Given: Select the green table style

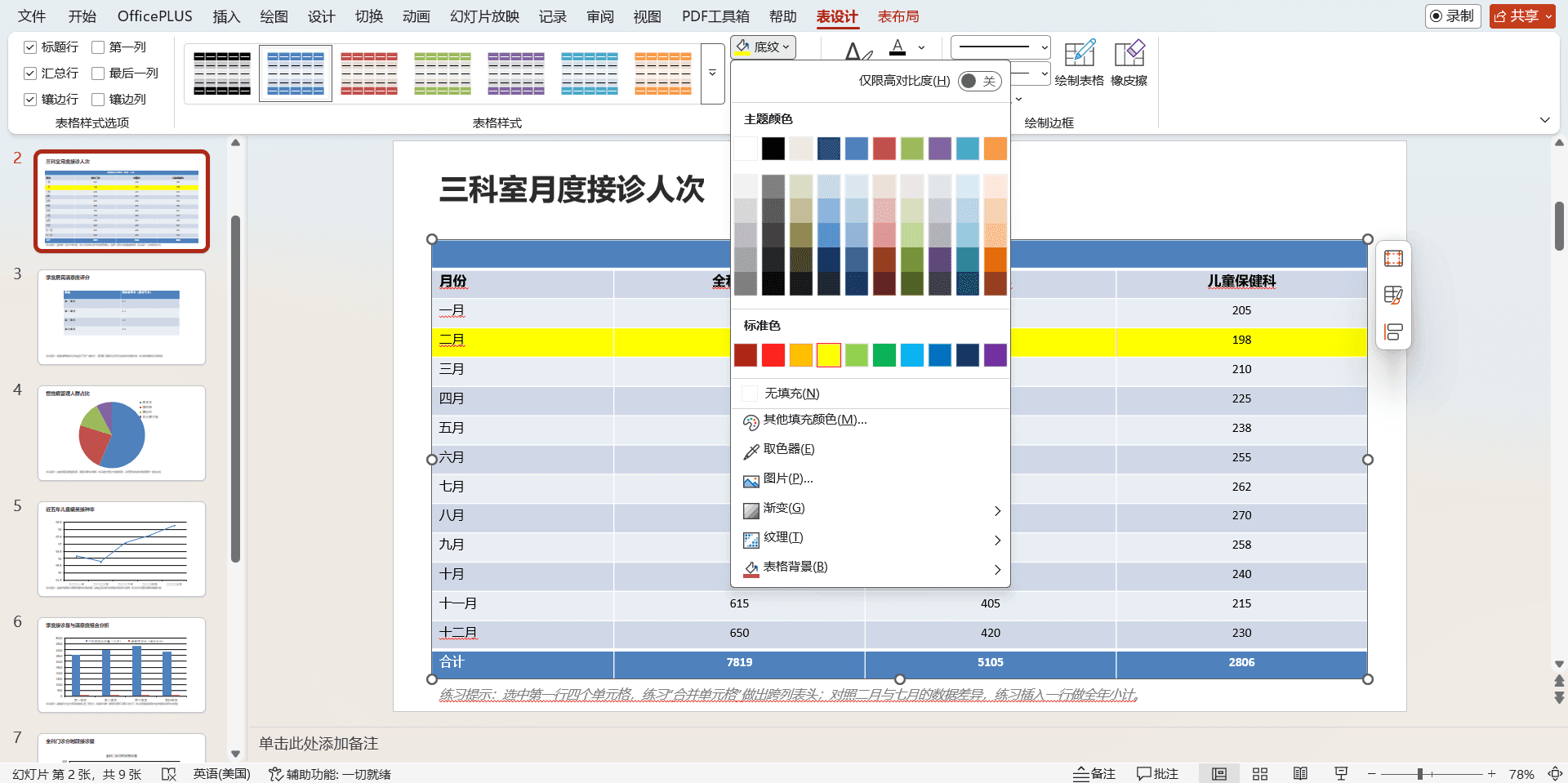Looking at the screenshot, I should click(x=443, y=73).
